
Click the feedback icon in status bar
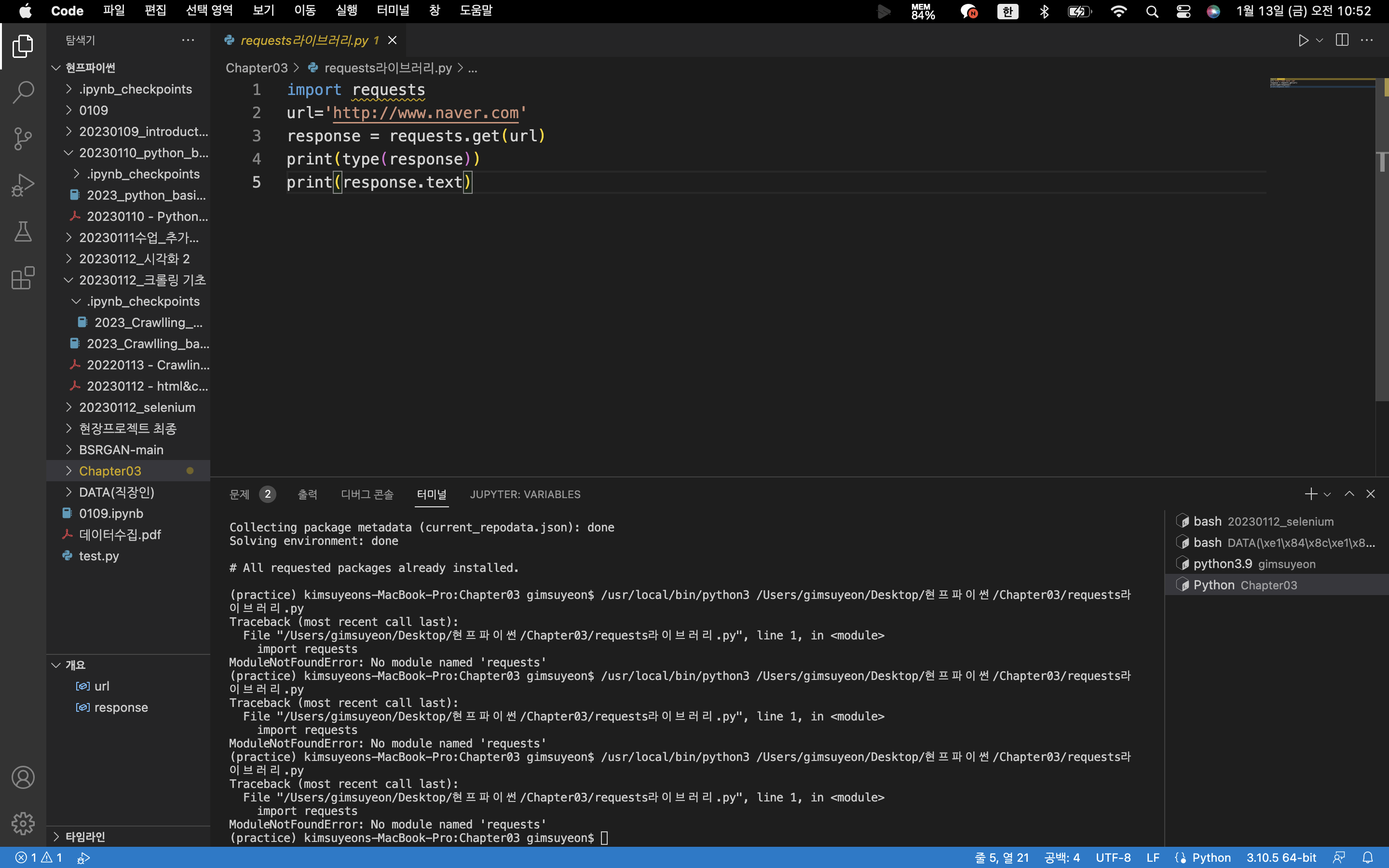click(x=1339, y=858)
